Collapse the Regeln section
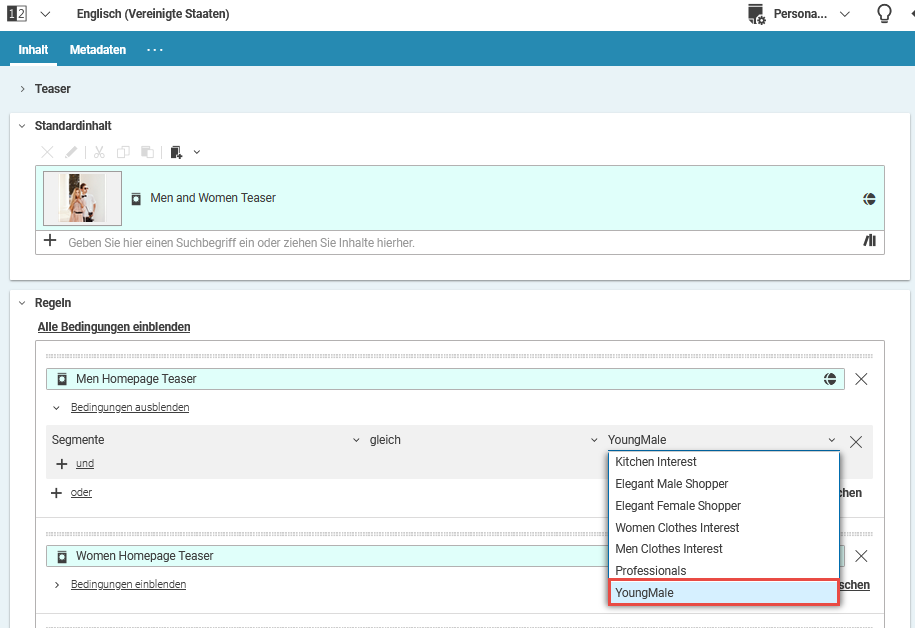 pyautogui.click(x=22, y=303)
